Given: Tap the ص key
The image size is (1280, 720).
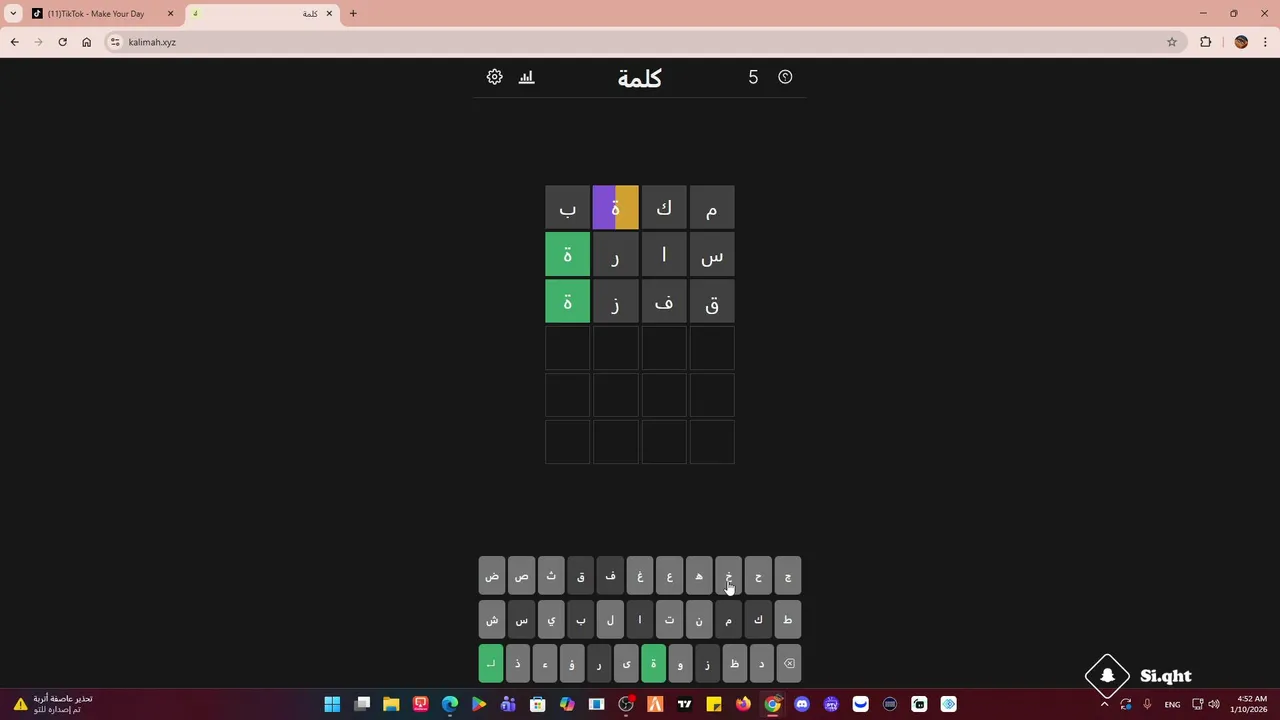Looking at the screenshot, I should [x=521, y=576].
